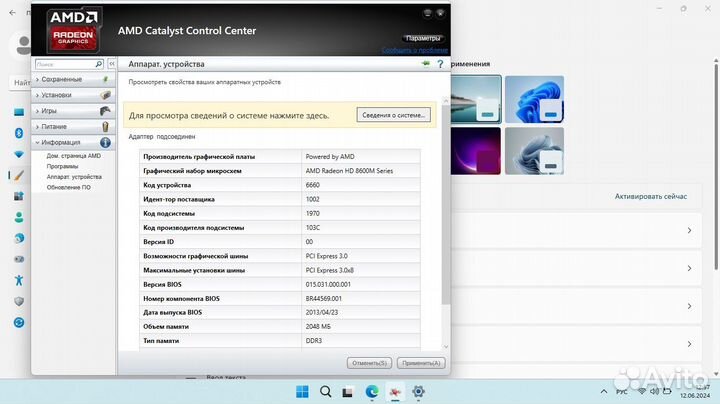
Task: Open the Windows Start menu
Action: click(302, 392)
